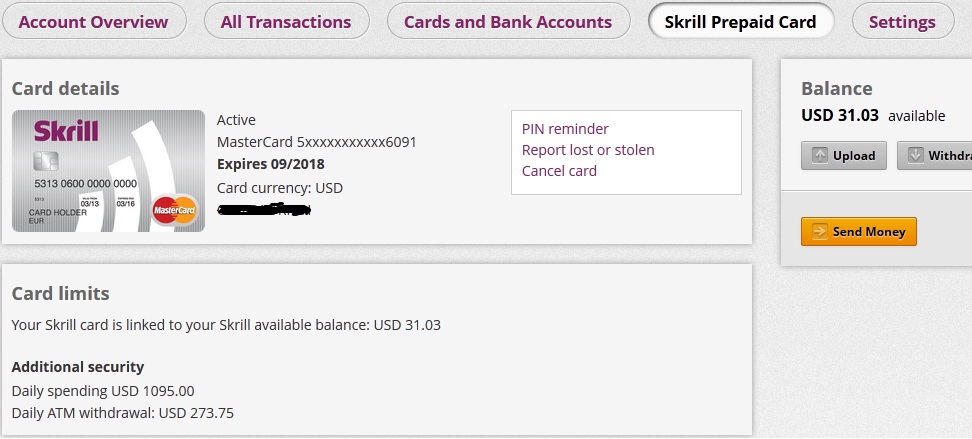The width and height of the screenshot is (972, 439).
Task: Open the Account Overview tab
Action: (x=93, y=21)
